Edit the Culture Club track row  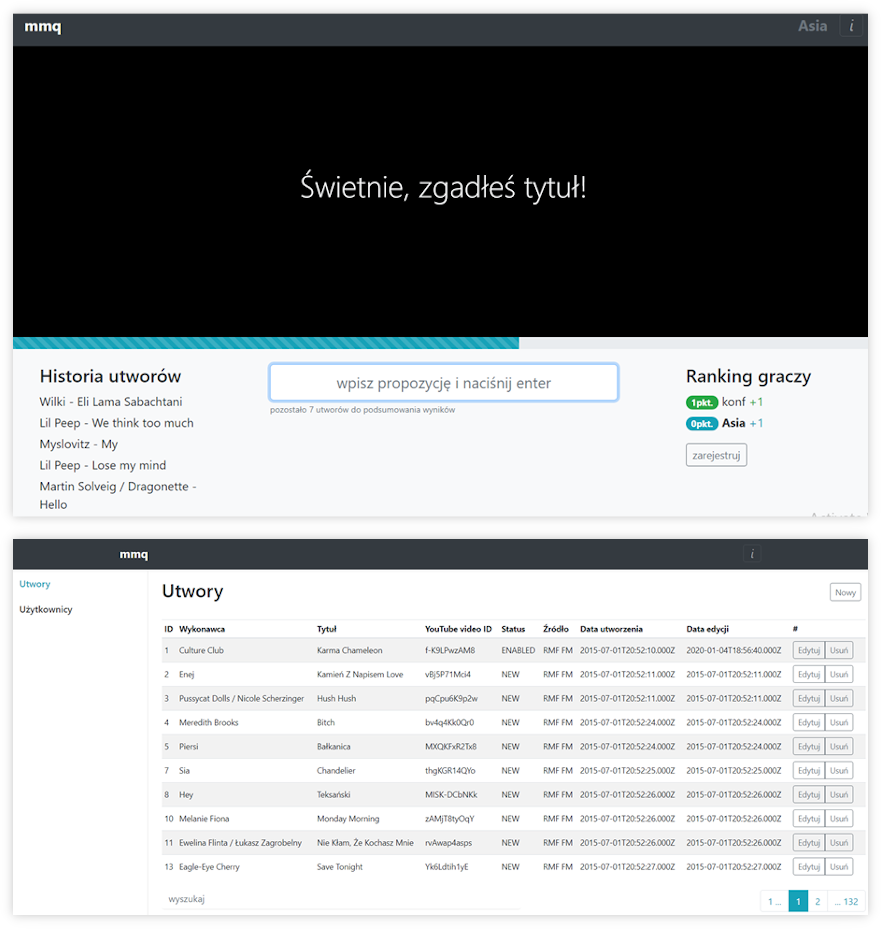(808, 651)
